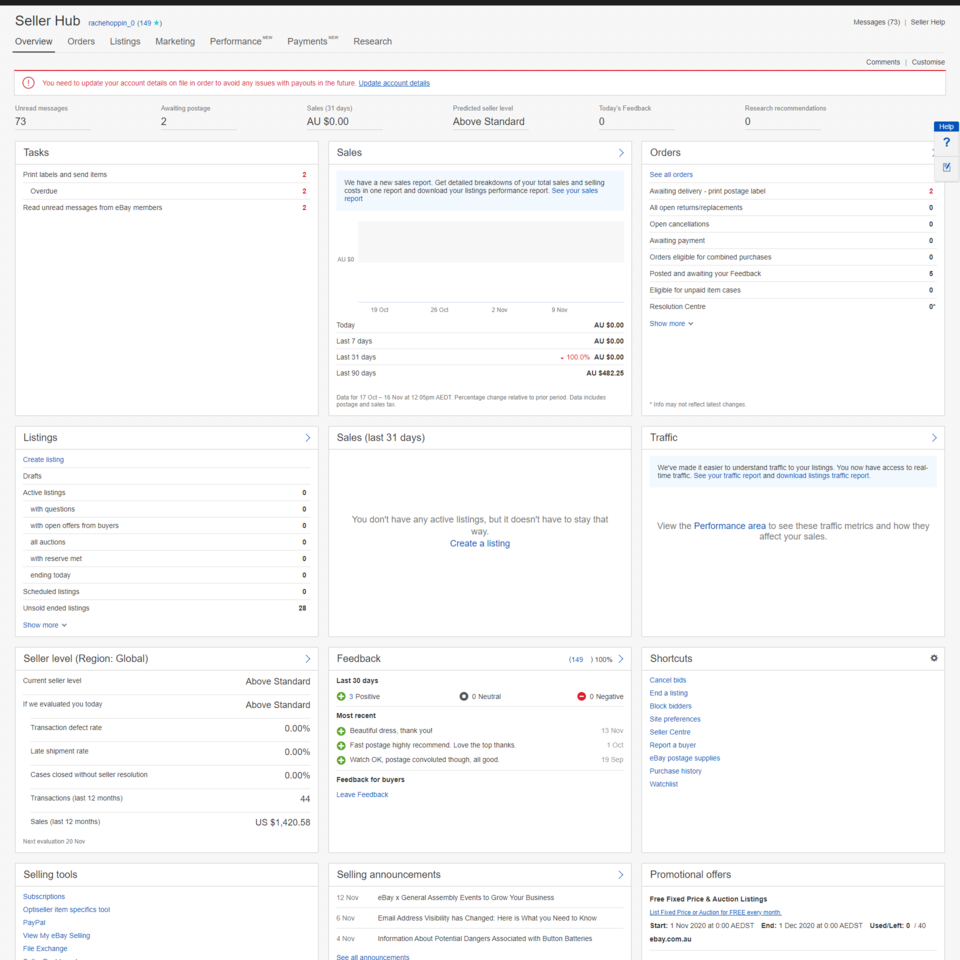Click 'Print labels and send items' task row
Viewport: 960px width, 960px height.
click(167, 174)
